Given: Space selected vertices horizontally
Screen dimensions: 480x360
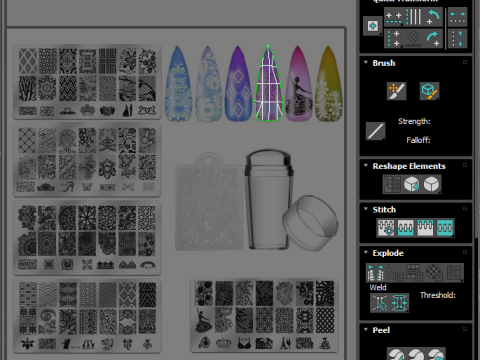Looking at the screenshot, I should 457,17.
